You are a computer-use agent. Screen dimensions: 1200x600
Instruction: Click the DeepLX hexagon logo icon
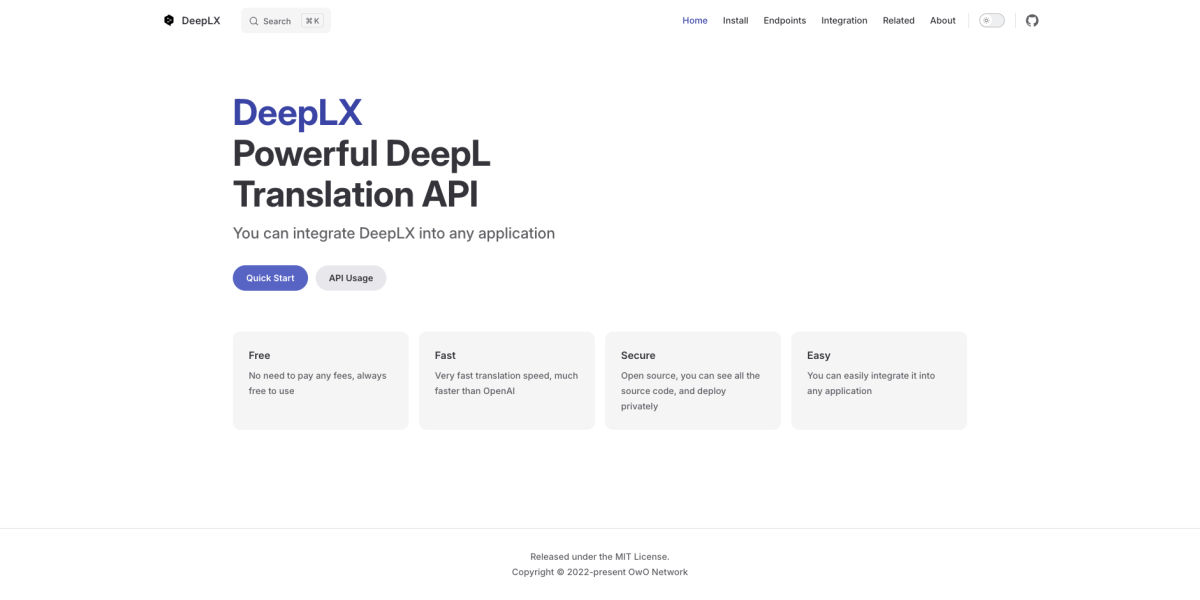(x=168, y=20)
